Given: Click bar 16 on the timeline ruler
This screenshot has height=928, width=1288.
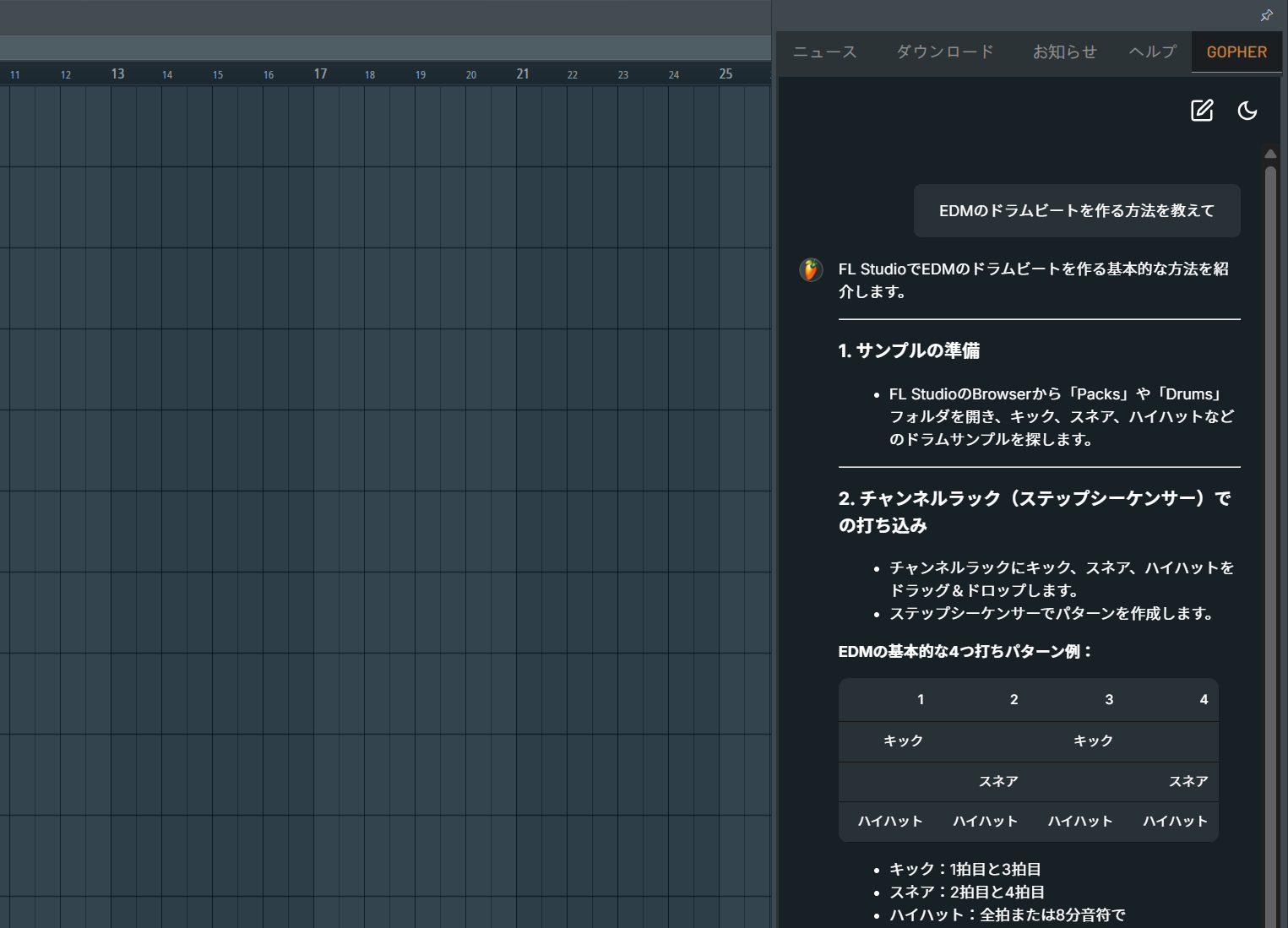Looking at the screenshot, I should 269,75.
